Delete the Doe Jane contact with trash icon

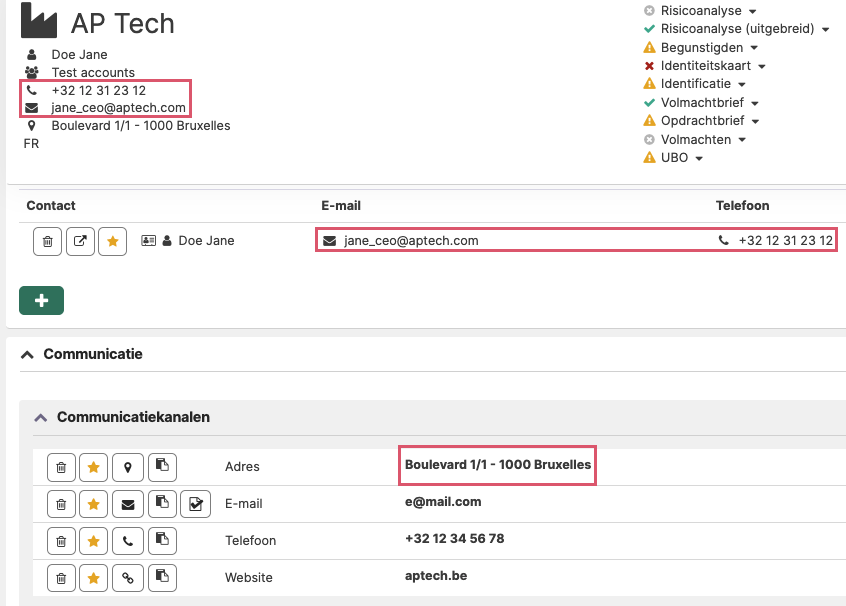47,241
